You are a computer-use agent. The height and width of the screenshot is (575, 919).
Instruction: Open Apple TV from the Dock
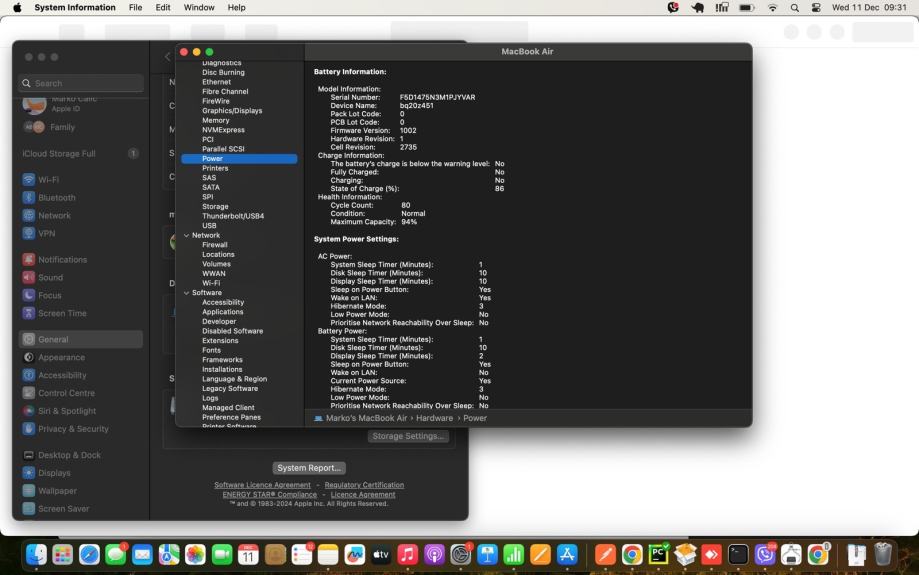pyautogui.click(x=381, y=554)
